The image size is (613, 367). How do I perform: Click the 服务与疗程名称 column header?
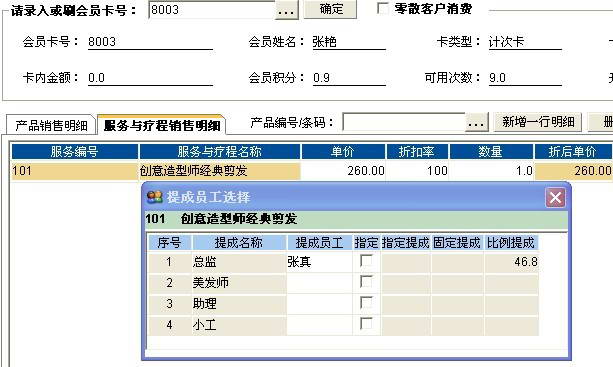(220, 152)
